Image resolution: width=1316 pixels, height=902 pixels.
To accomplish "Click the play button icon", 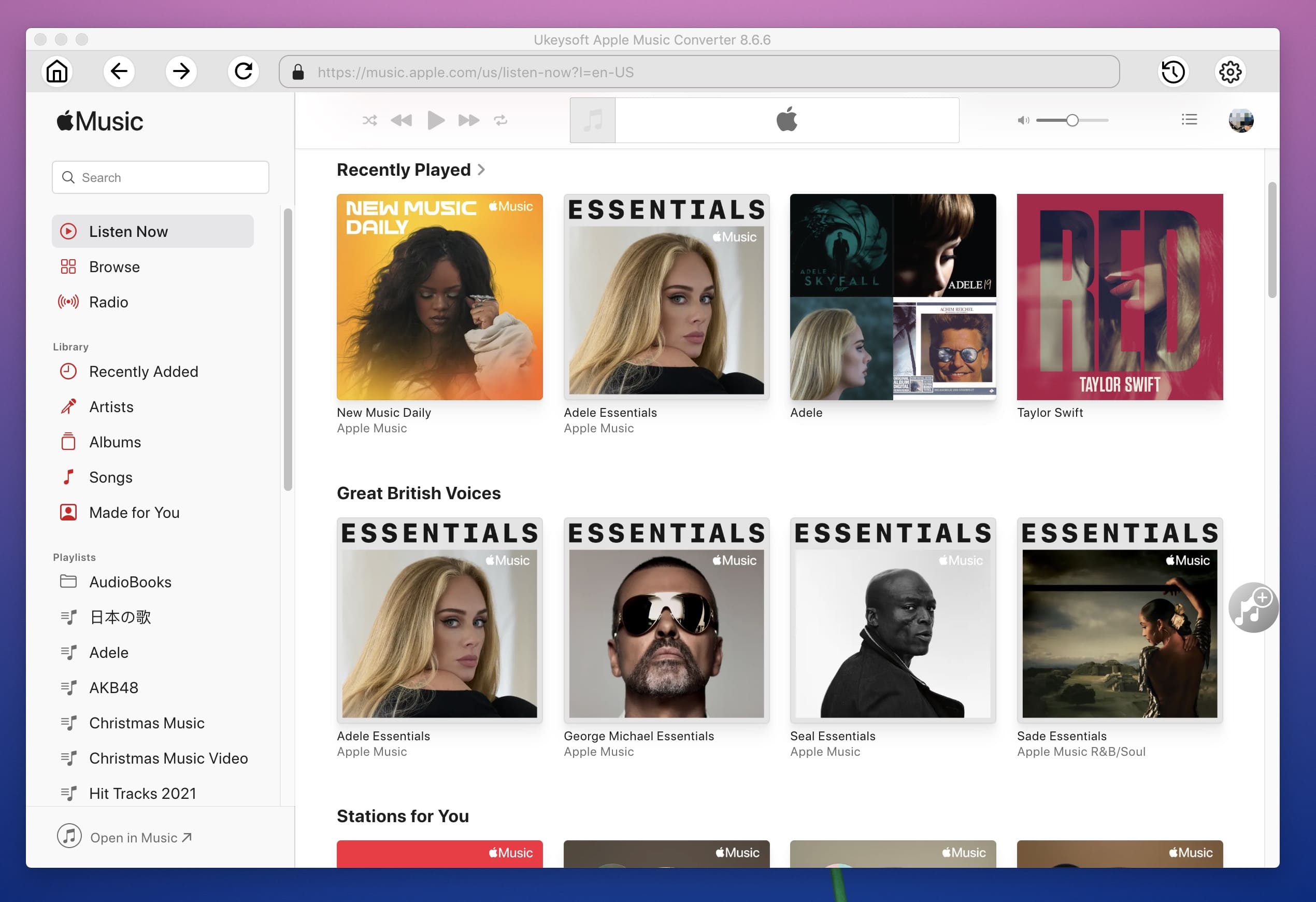I will [x=435, y=119].
